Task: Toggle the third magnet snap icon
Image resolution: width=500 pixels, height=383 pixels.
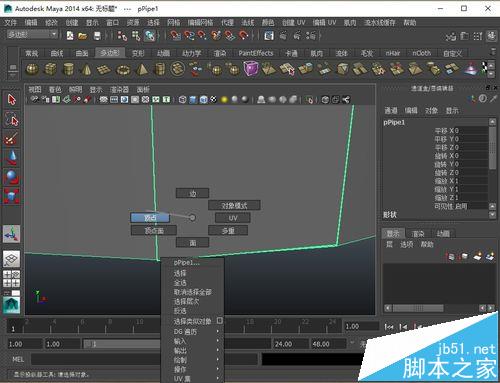Action: click(202, 35)
